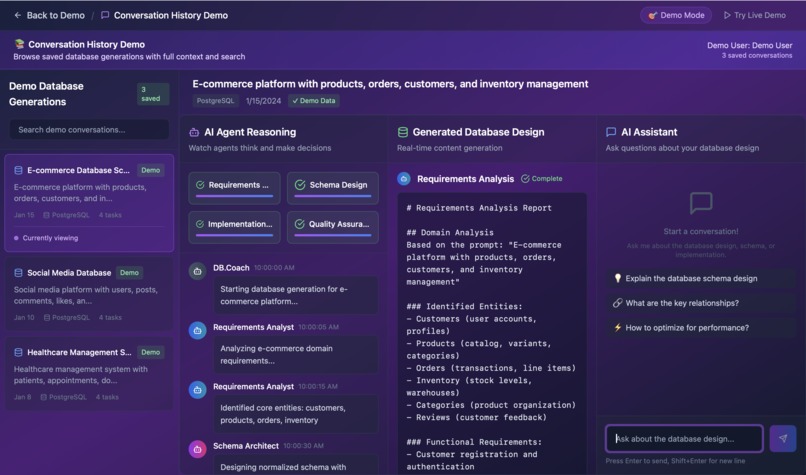
Task: Click the Requirements Analyst avatar at 10:00:15 AM
Action: 197,390
